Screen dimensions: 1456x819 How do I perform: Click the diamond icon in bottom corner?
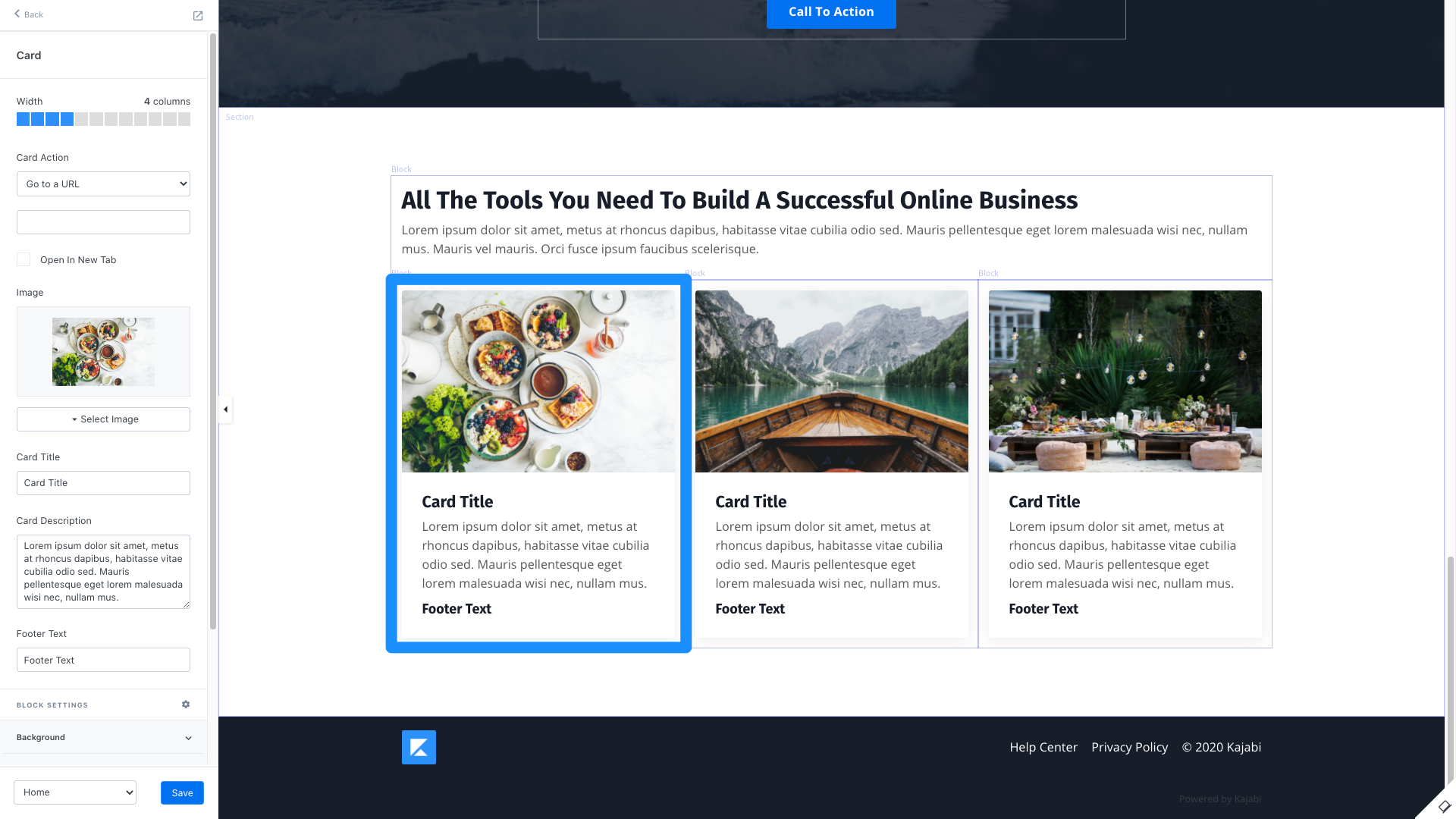click(1443, 806)
